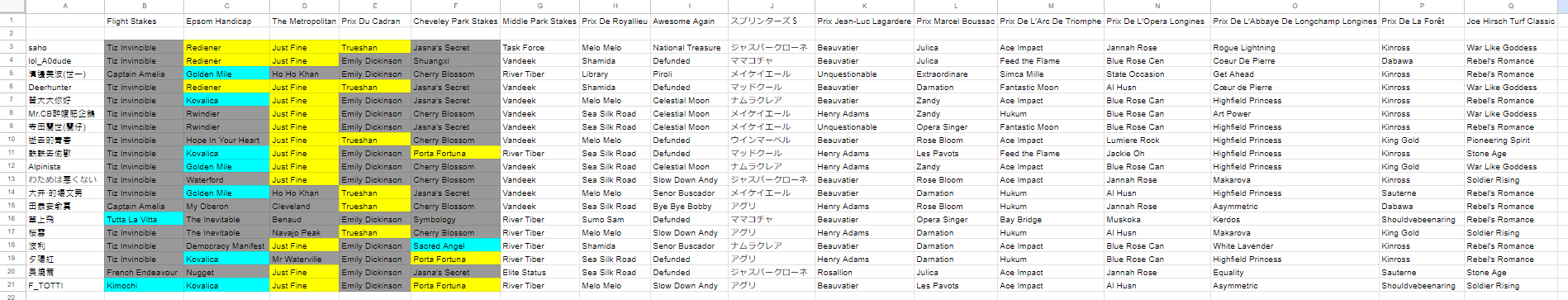Image resolution: width=1568 pixels, height=300 pixels.
Task: Click the Flight Stakes header cell
Action: [x=144, y=21]
